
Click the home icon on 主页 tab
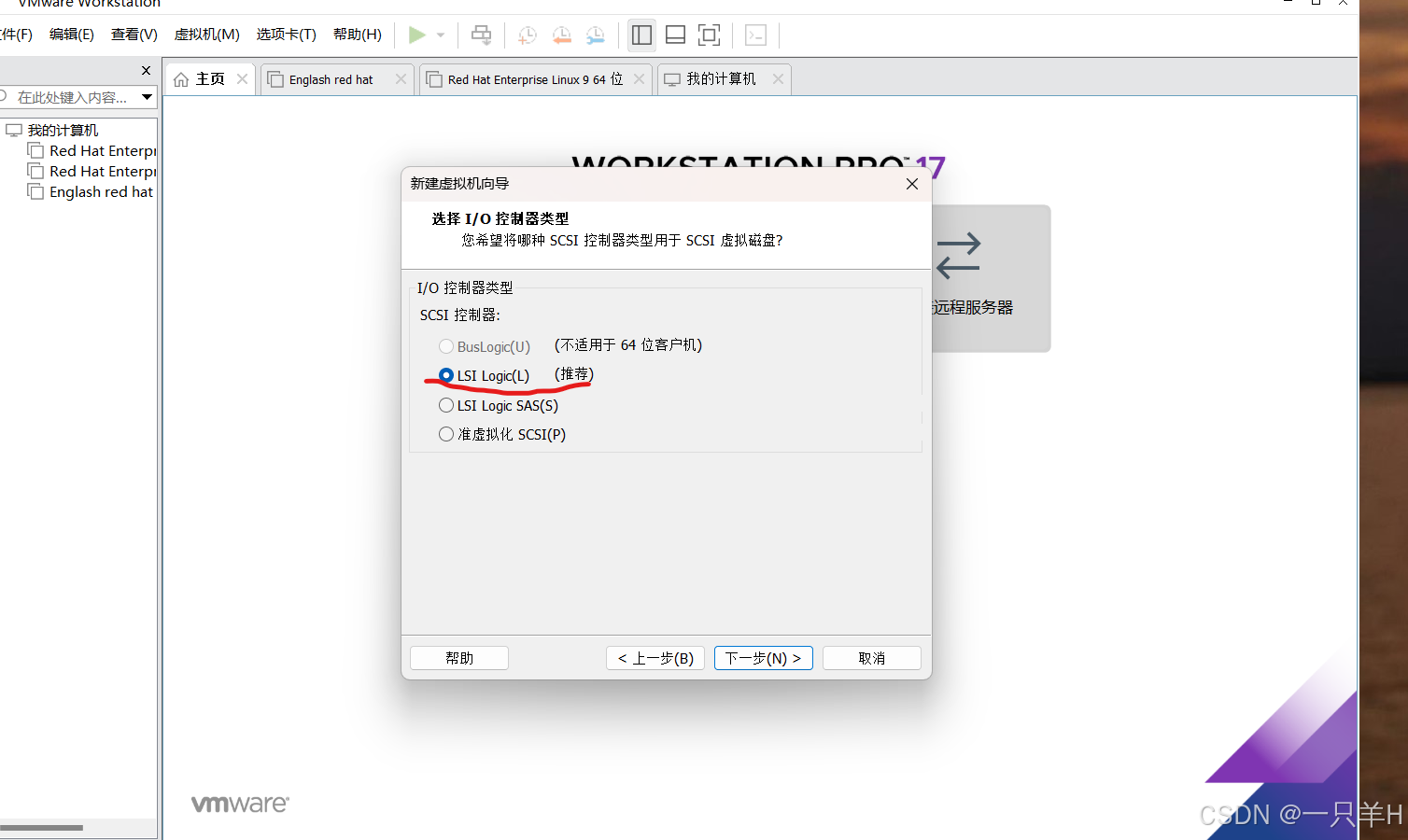tap(181, 79)
